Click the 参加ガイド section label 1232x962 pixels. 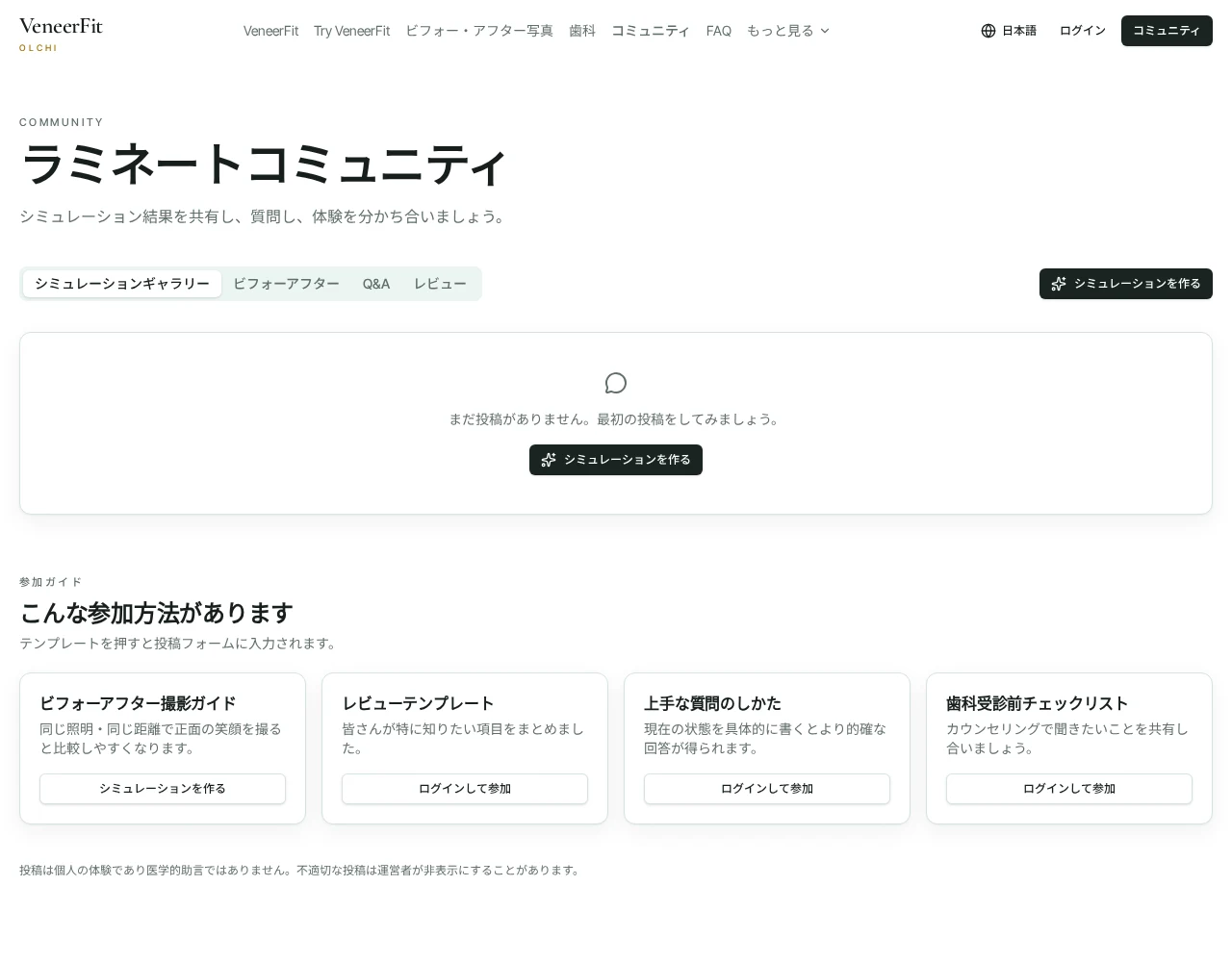tap(51, 582)
